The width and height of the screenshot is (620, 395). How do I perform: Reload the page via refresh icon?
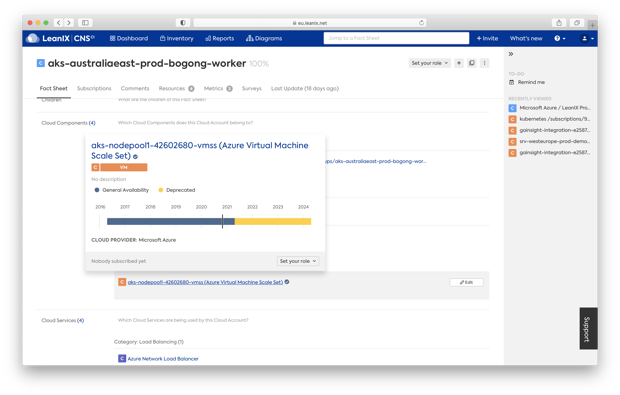(422, 23)
